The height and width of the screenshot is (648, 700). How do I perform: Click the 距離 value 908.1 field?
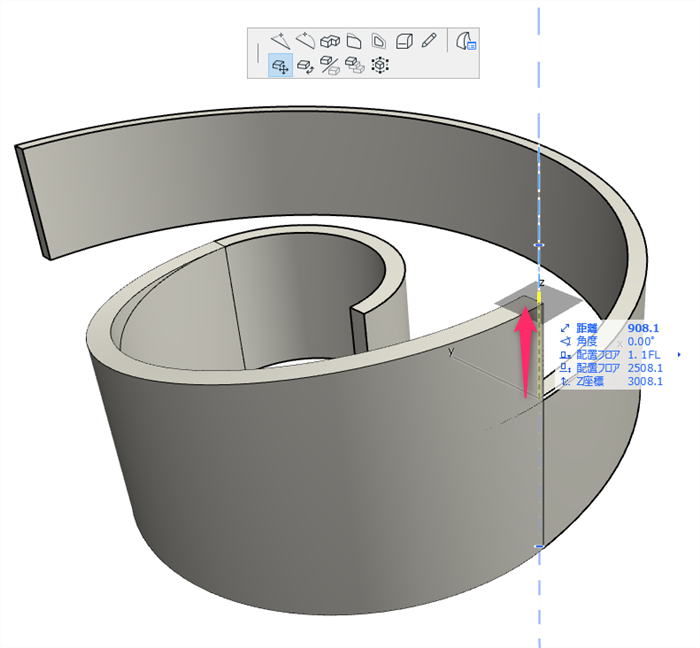click(643, 328)
